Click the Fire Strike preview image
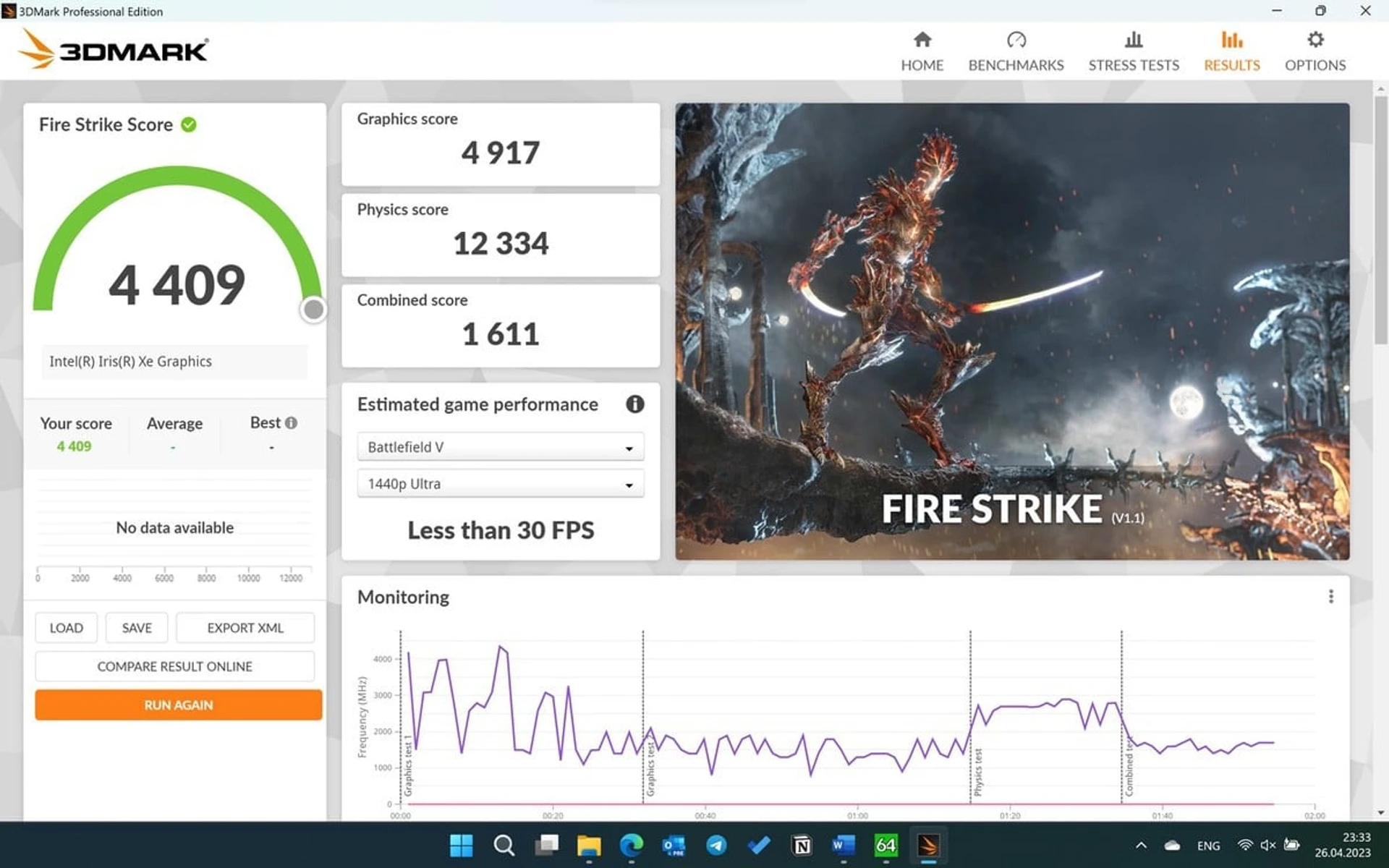Screen dimensions: 1389x868 click(1012, 331)
